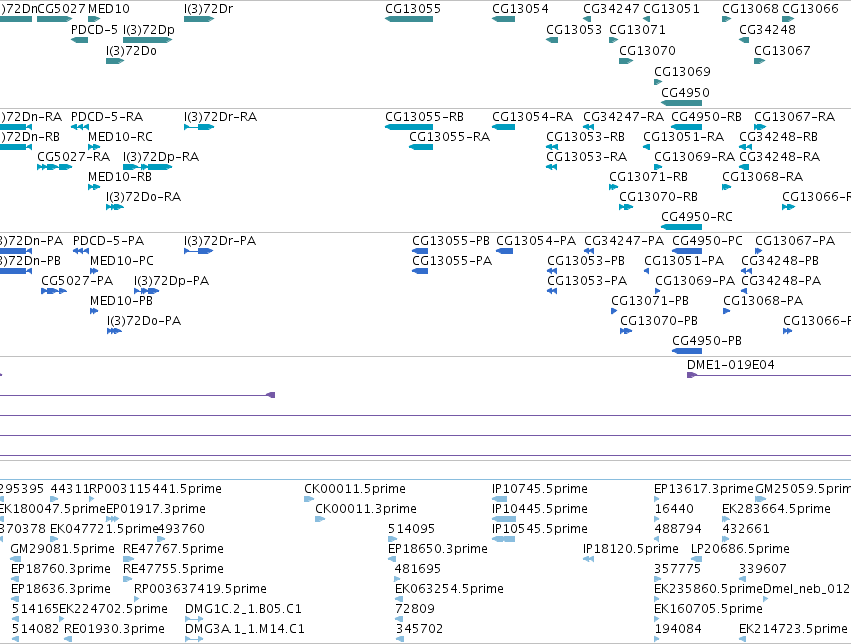Select transcript CG13069-RA
Image resolution: width=851 pixels, height=644 pixels.
coord(694,156)
